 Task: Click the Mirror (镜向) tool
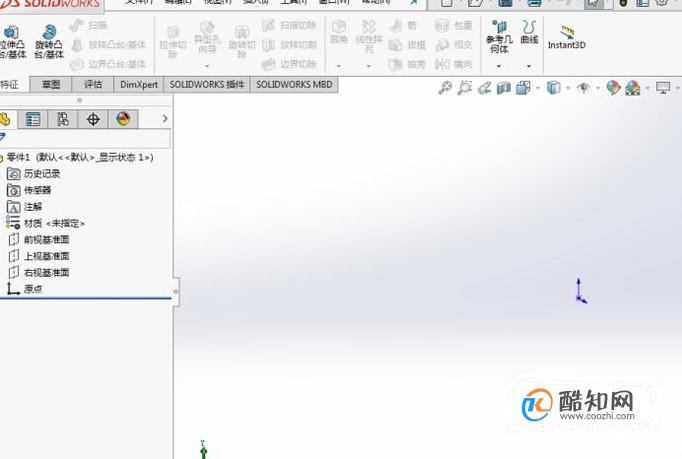[453, 64]
